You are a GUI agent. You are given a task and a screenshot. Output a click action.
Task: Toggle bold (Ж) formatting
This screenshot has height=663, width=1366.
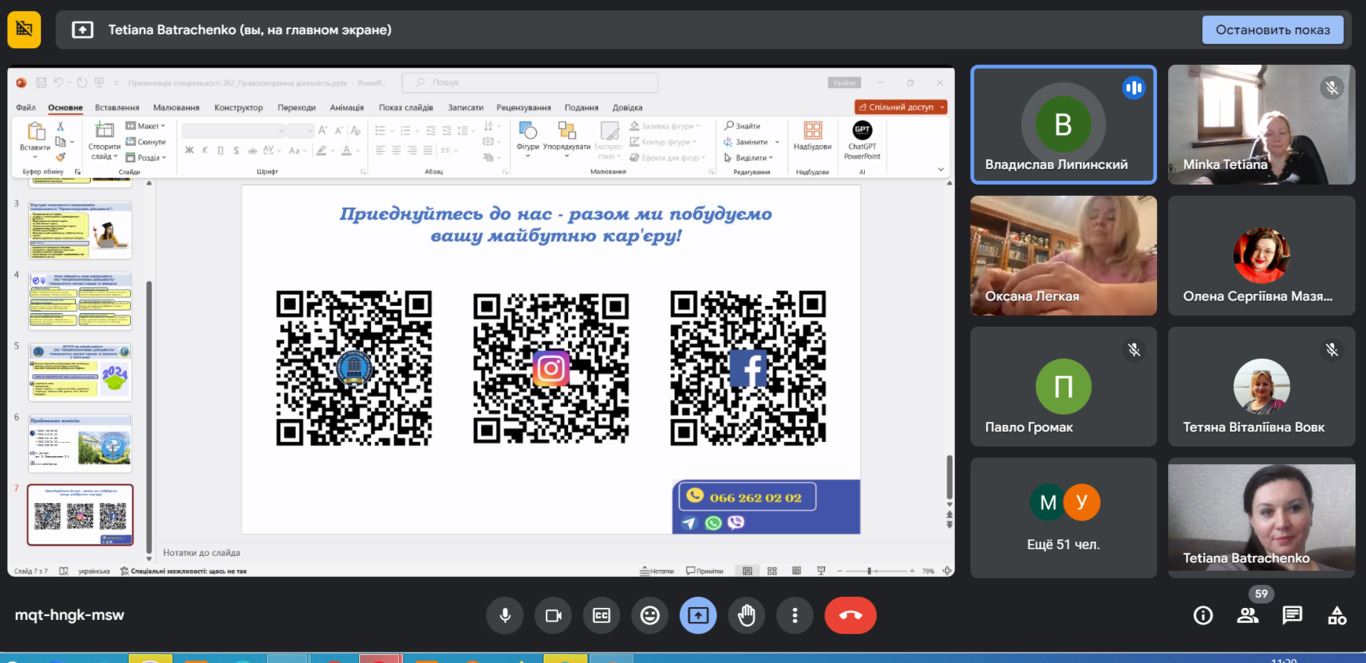point(189,151)
